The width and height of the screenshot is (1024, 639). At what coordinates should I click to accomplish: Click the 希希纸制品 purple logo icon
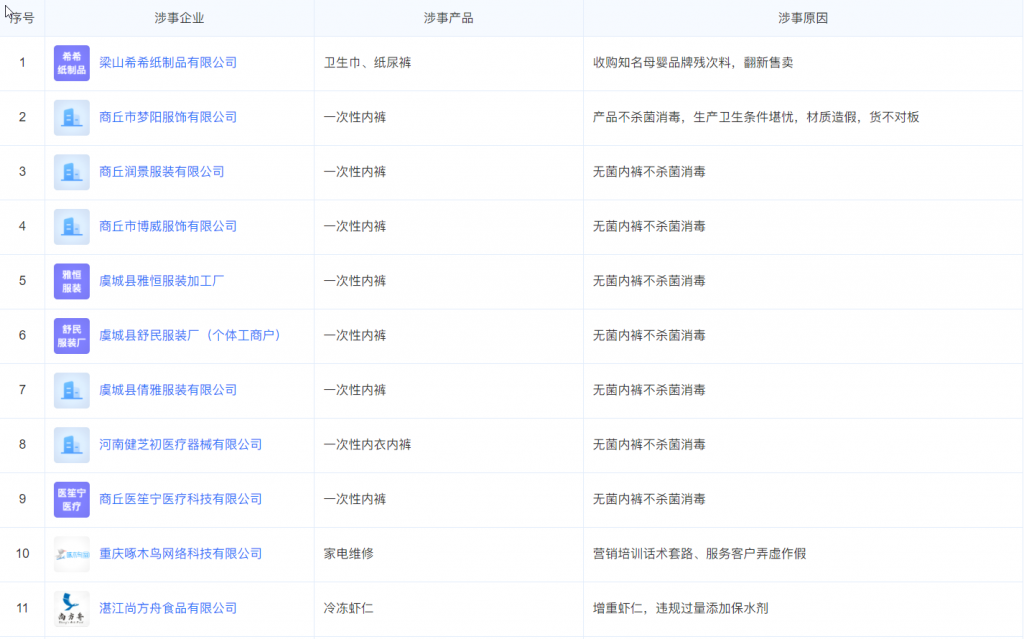(x=72, y=63)
